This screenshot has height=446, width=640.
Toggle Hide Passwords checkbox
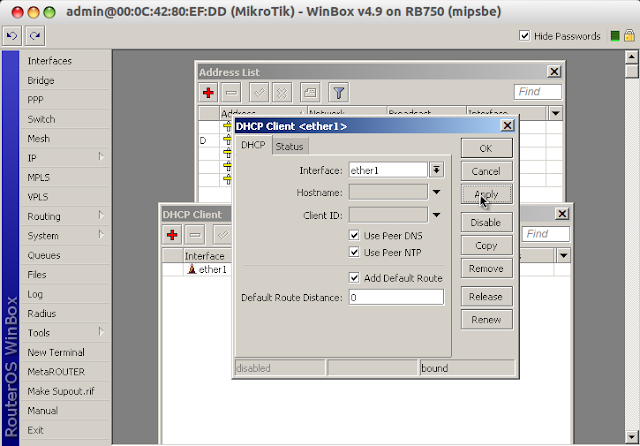pos(524,36)
